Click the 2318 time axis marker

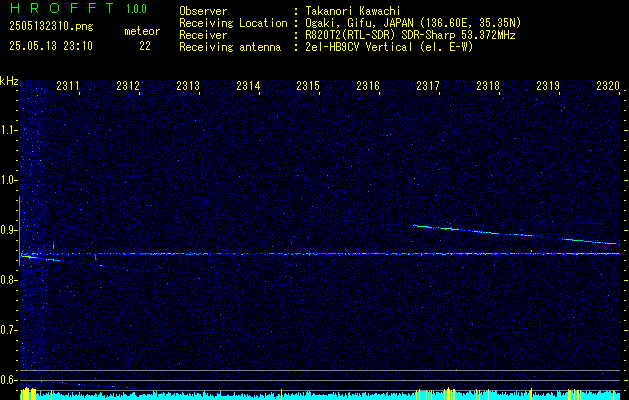tap(488, 86)
